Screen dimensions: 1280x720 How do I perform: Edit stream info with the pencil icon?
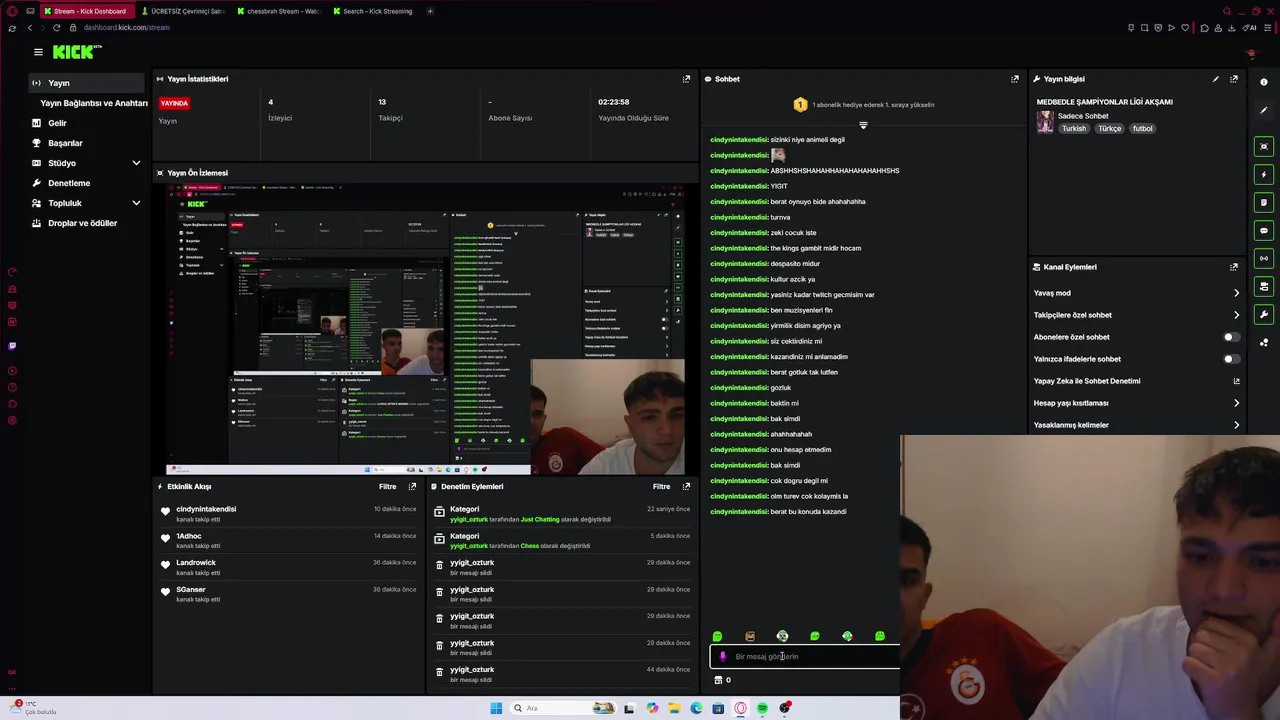(x=1216, y=79)
